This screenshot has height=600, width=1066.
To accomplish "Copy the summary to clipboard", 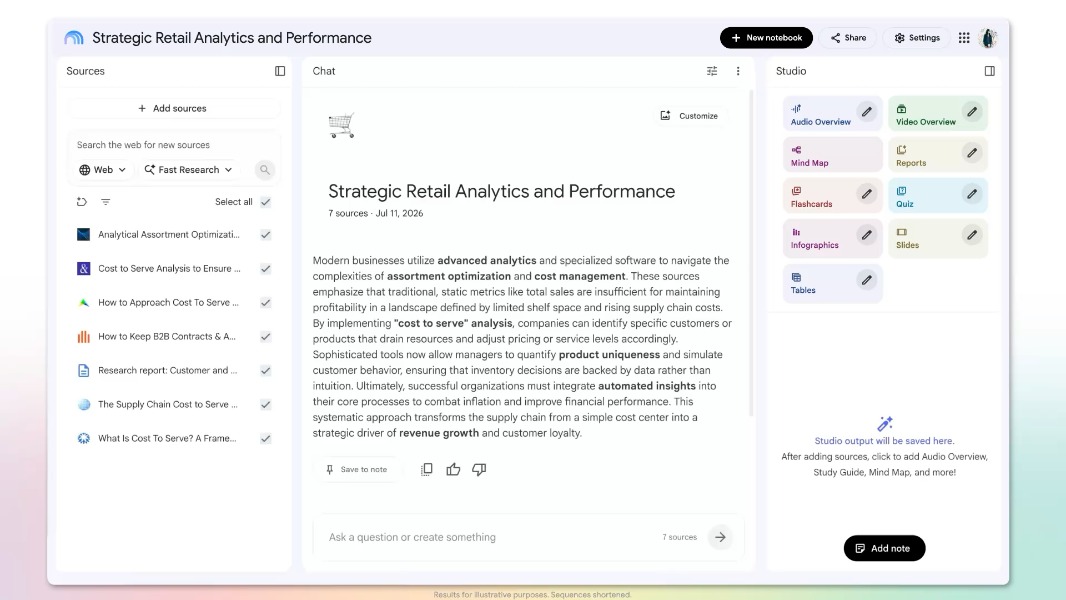I will pyautogui.click(x=426, y=470).
